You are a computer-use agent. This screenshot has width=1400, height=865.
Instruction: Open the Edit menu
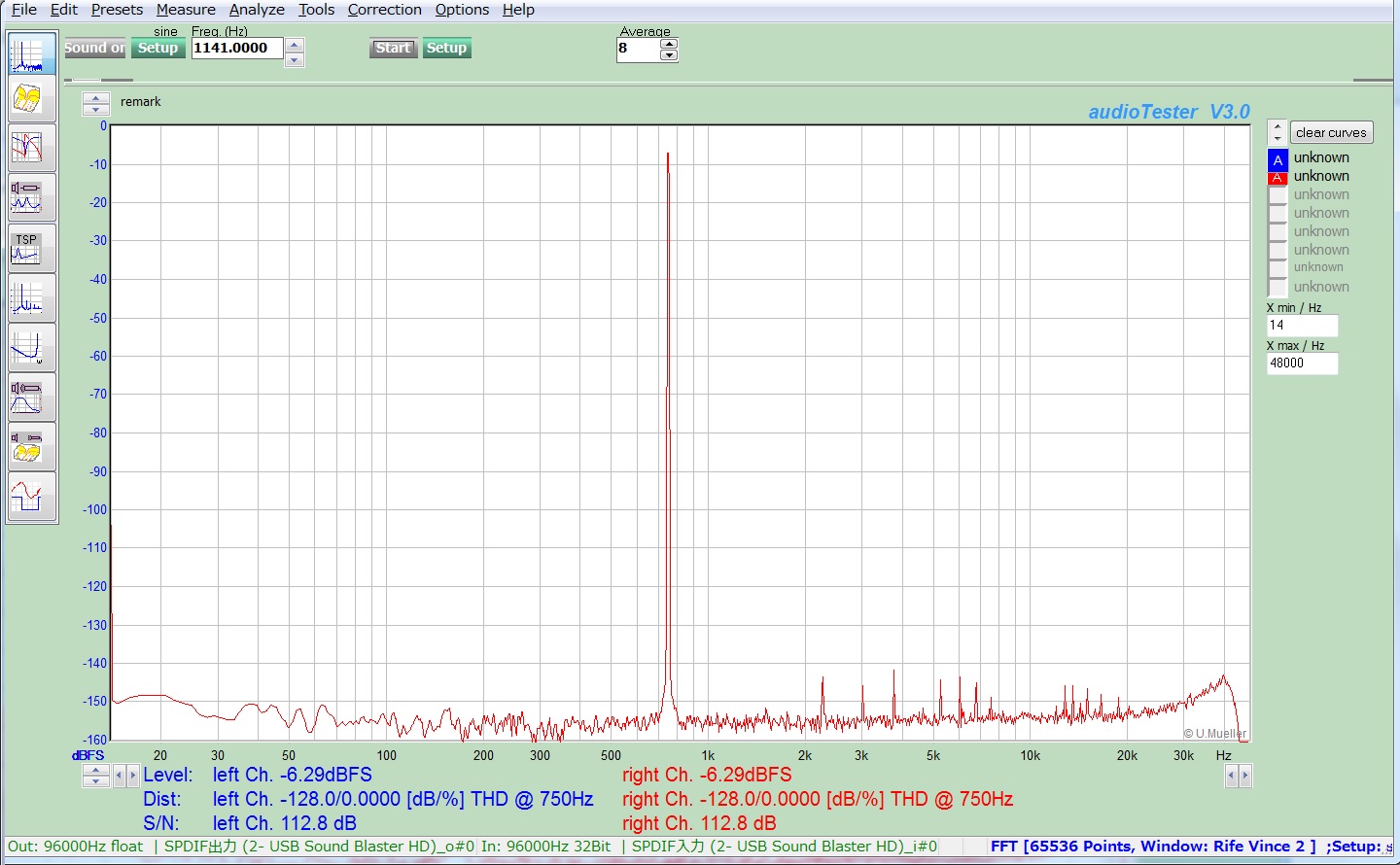click(64, 10)
